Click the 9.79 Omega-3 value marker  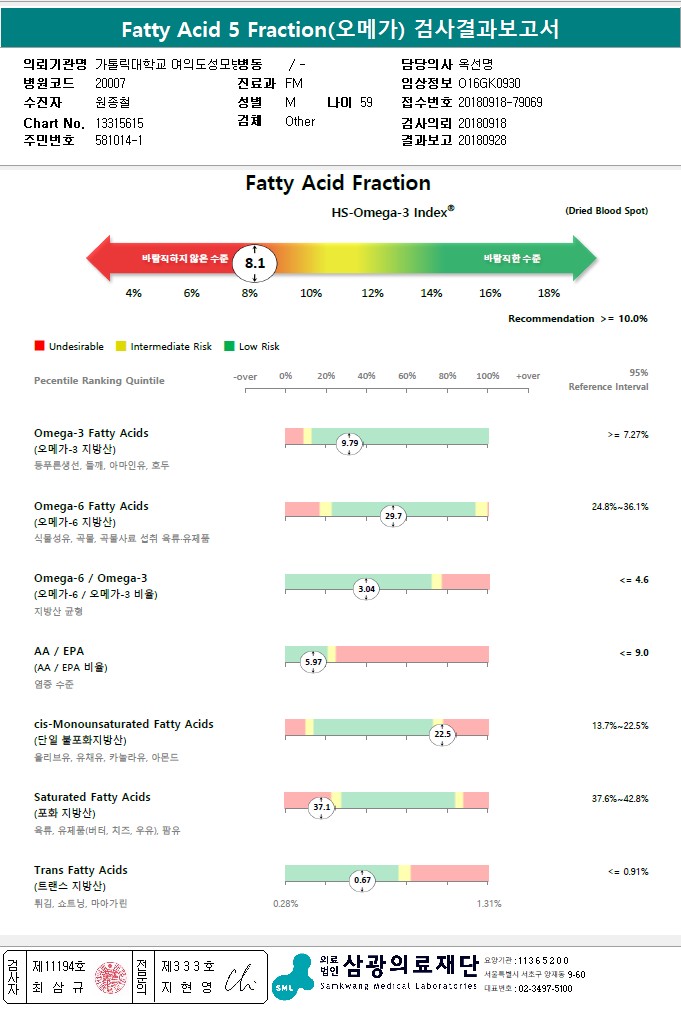pos(349,442)
